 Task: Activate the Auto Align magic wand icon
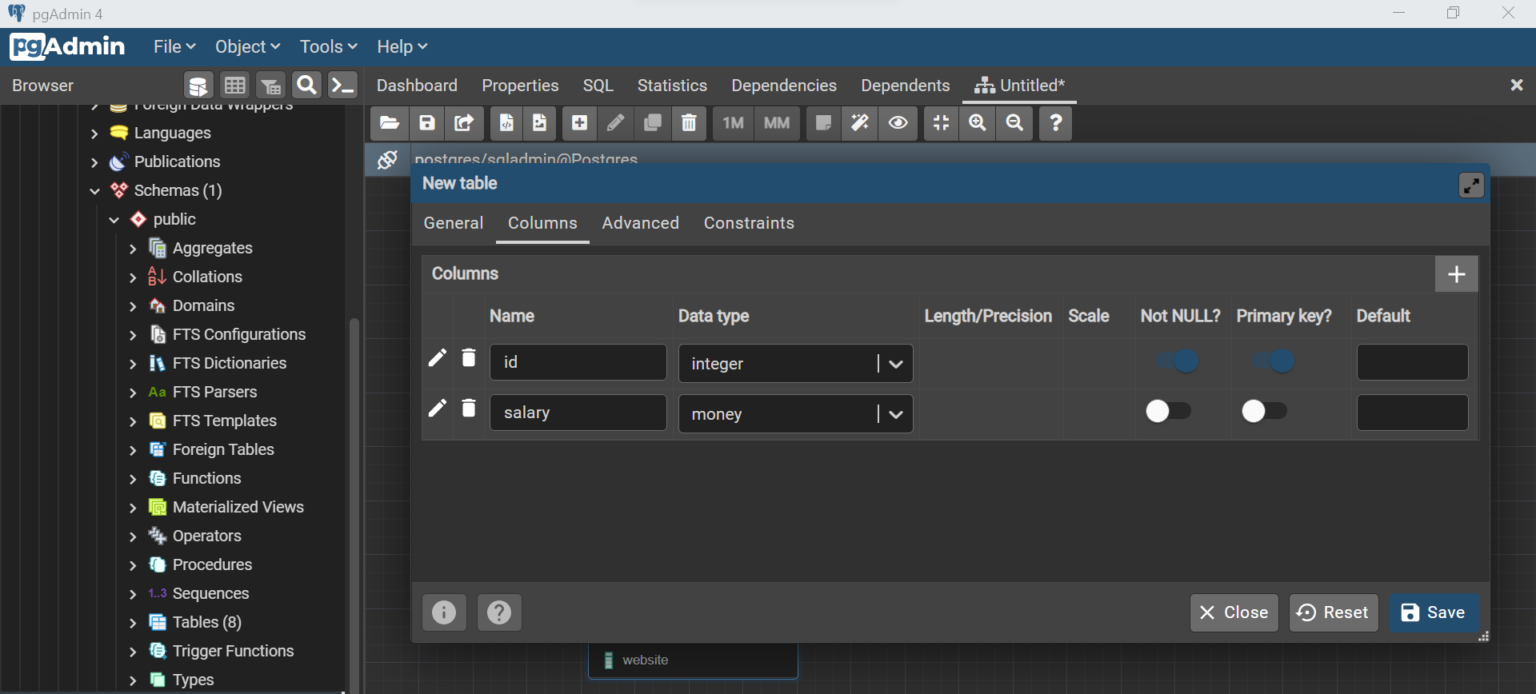(859, 123)
